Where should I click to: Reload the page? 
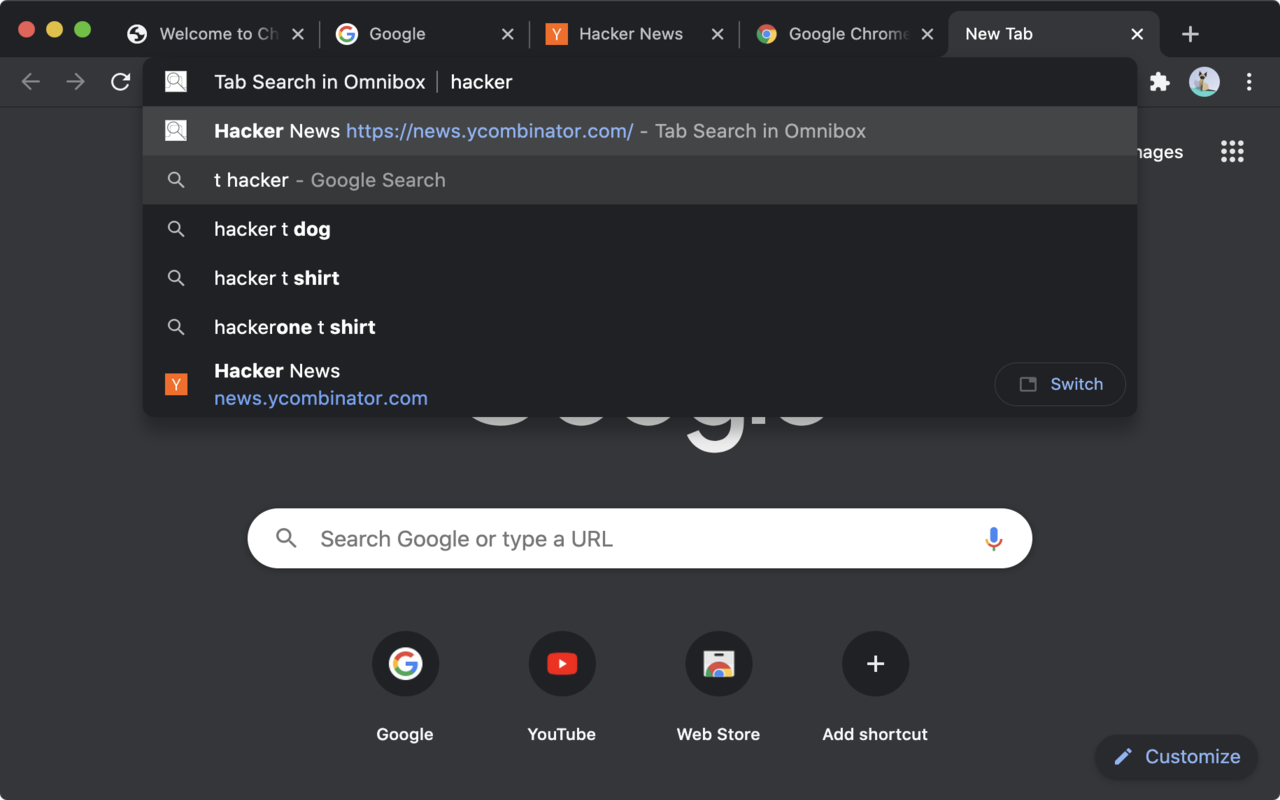pyautogui.click(x=121, y=82)
